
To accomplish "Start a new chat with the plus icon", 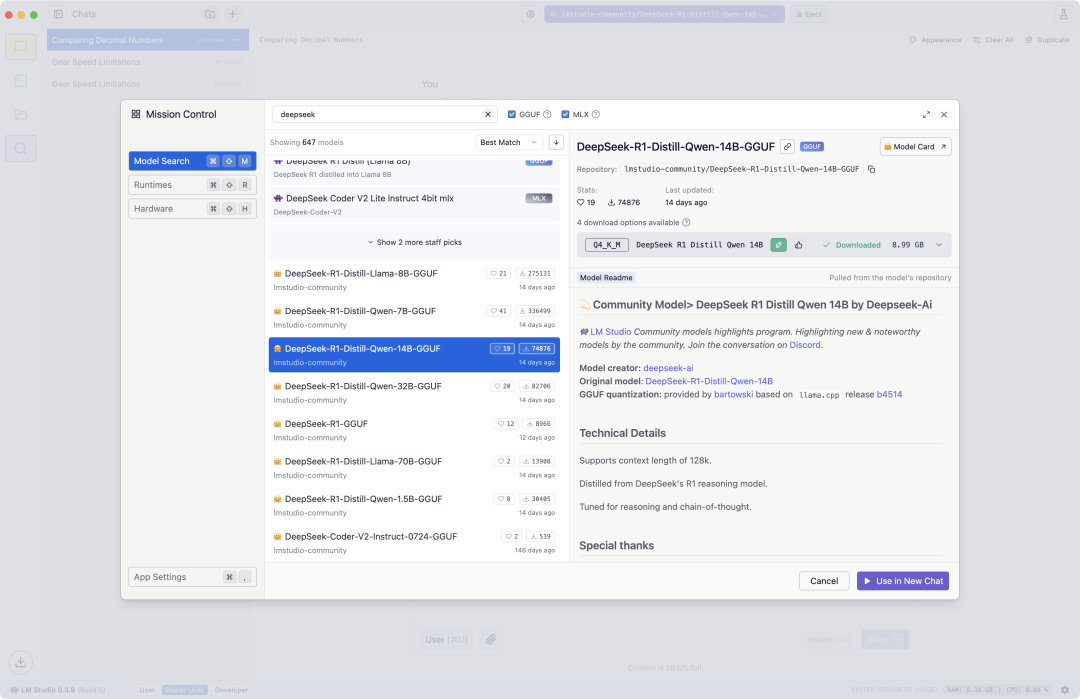I will [x=233, y=14].
